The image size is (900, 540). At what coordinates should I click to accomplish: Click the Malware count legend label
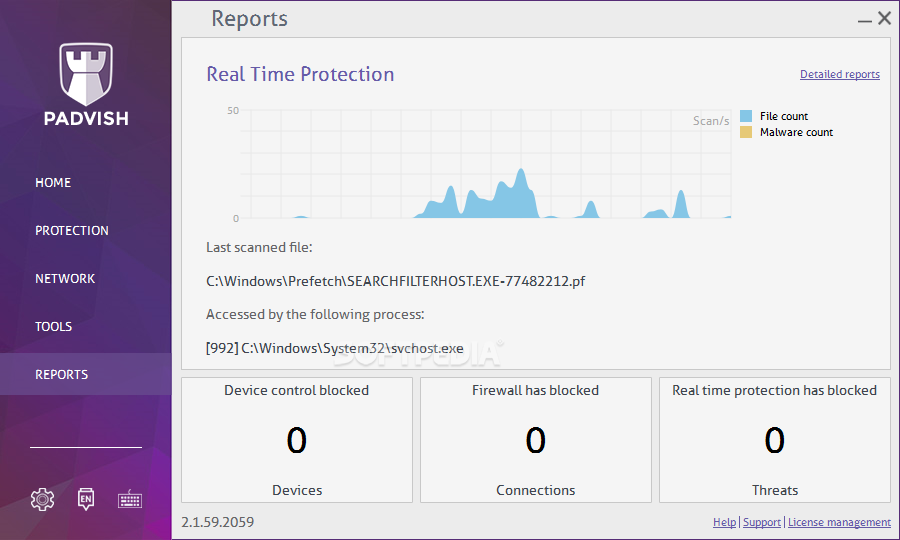796,132
